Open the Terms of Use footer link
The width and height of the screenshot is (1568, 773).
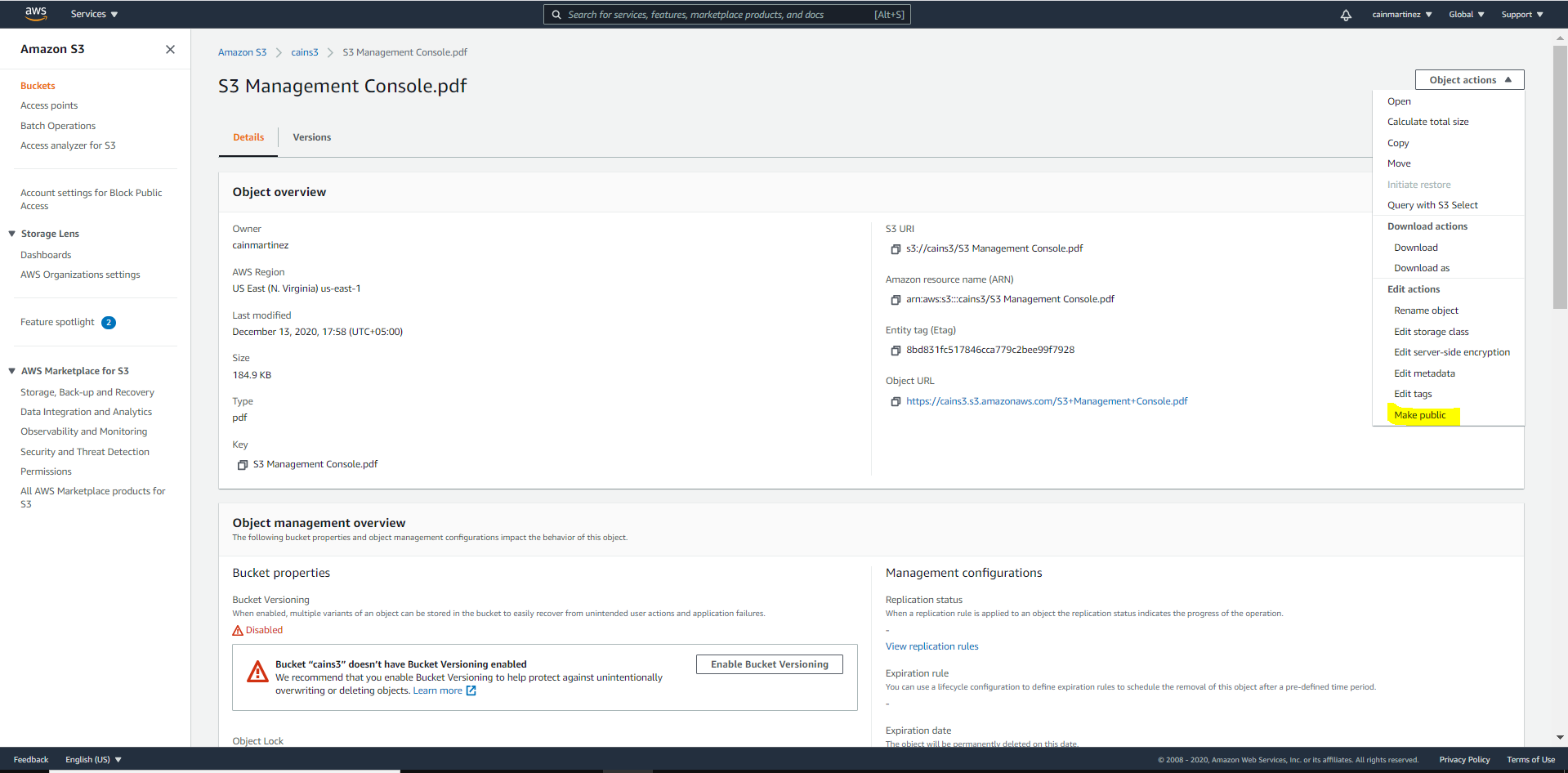tap(1530, 759)
